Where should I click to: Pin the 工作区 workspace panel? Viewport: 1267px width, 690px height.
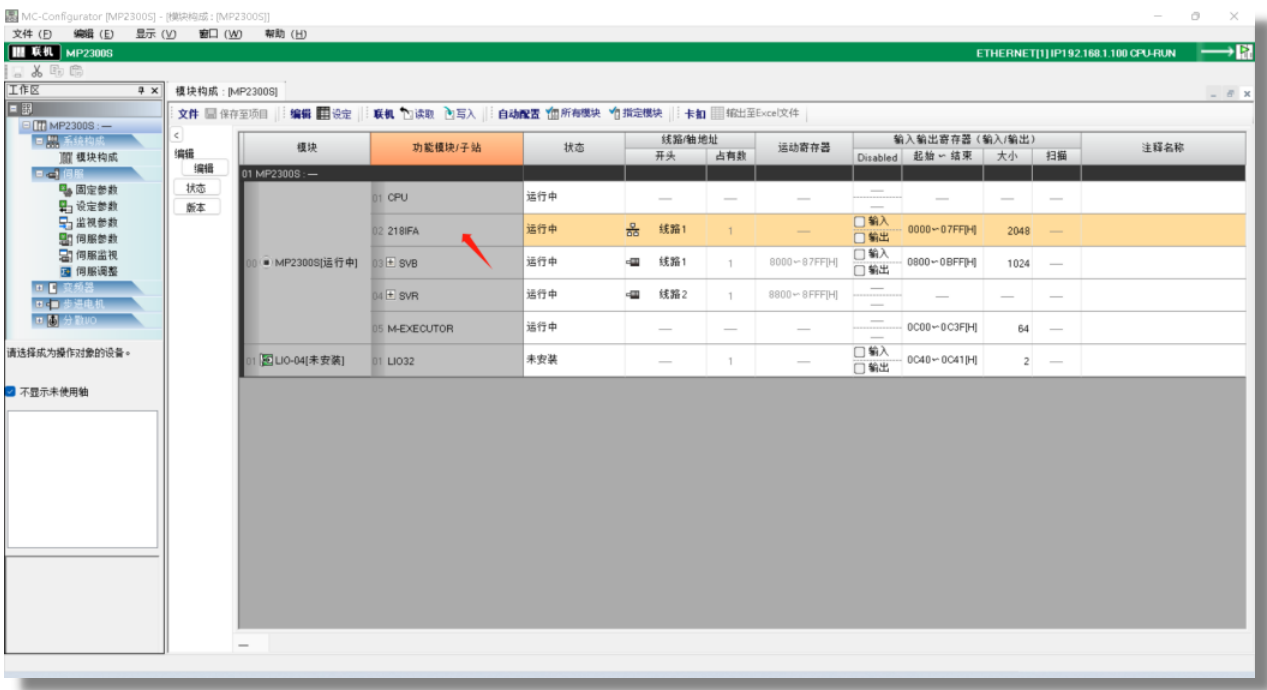pyautogui.click(x=142, y=91)
